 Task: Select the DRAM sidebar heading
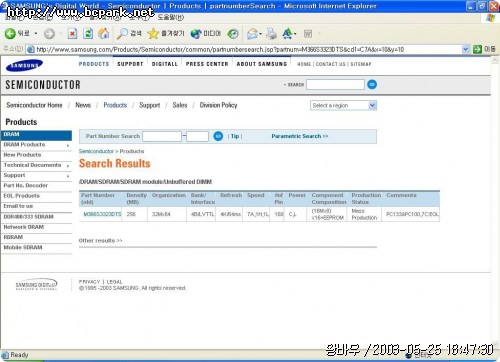[36, 134]
